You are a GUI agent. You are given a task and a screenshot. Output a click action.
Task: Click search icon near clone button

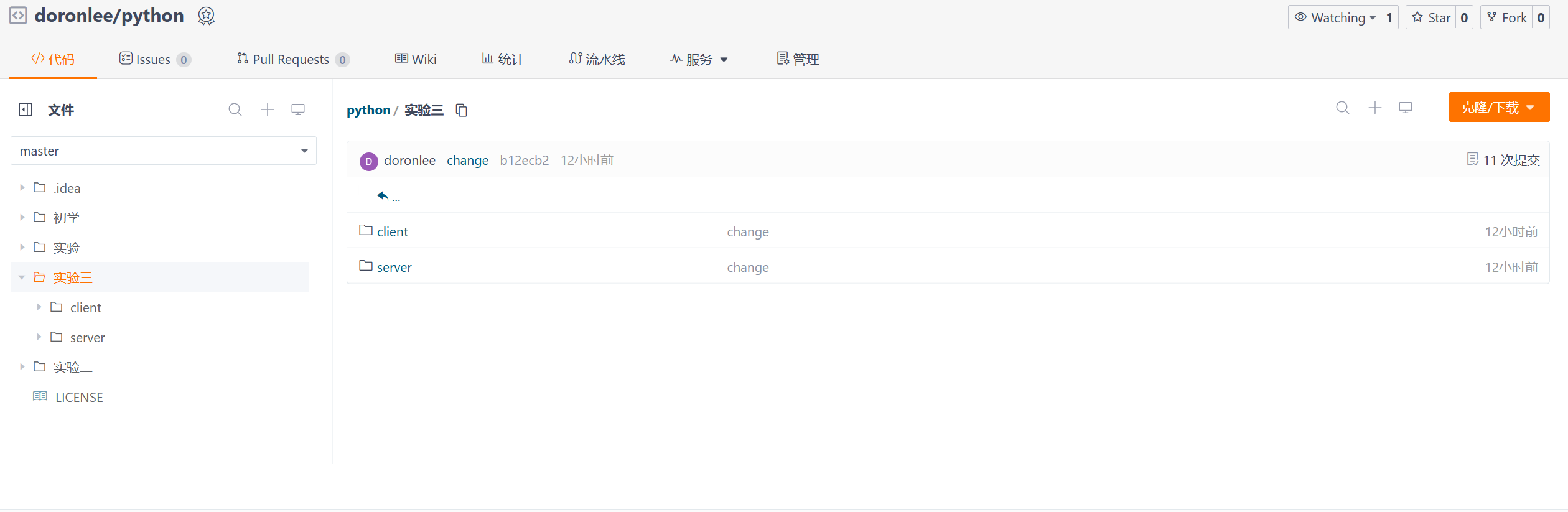click(1343, 108)
